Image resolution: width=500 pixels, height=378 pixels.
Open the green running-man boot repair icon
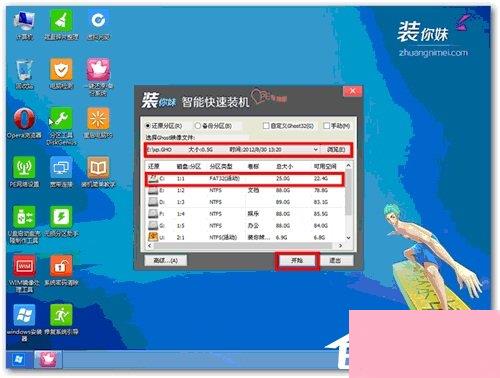point(61,315)
